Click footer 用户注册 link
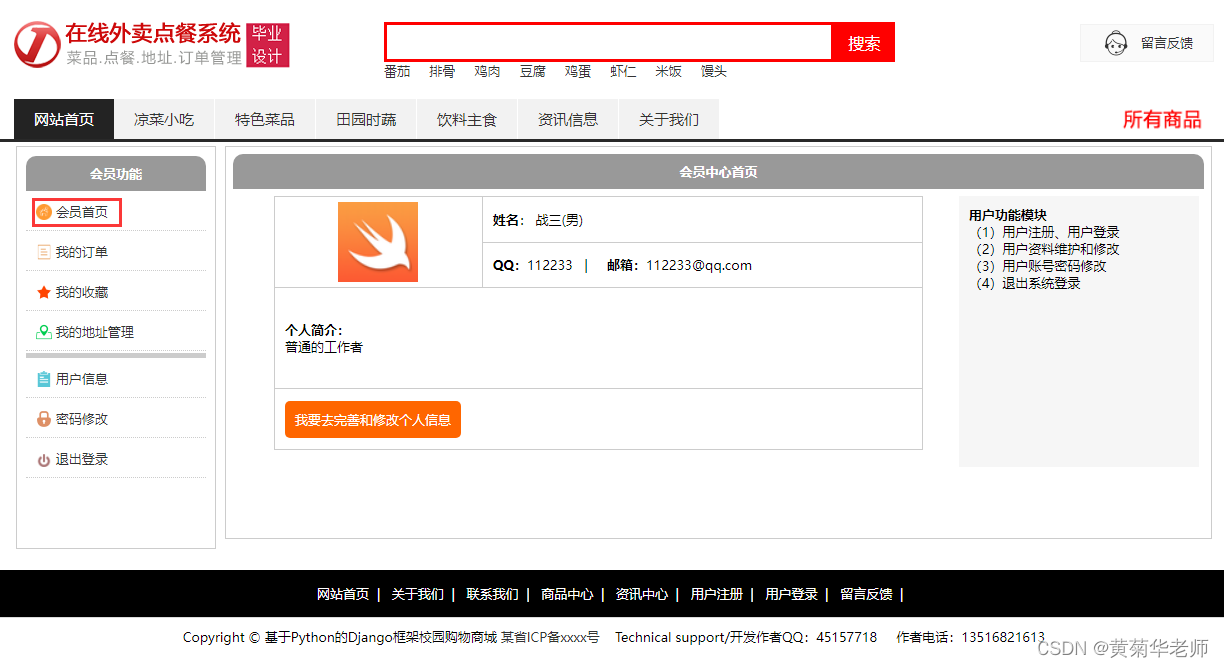This screenshot has height=668, width=1224. click(717, 594)
